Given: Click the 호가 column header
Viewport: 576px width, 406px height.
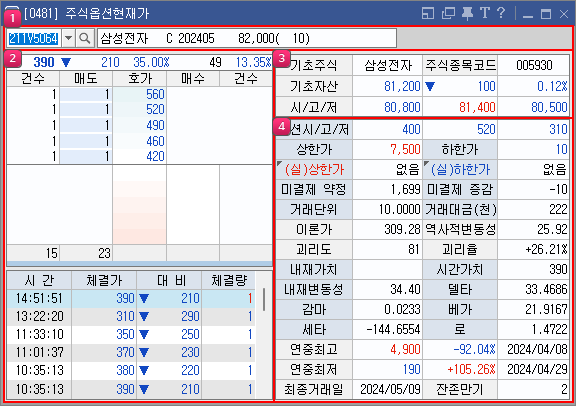Looking at the screenshot, I should [x=140, y=79].
